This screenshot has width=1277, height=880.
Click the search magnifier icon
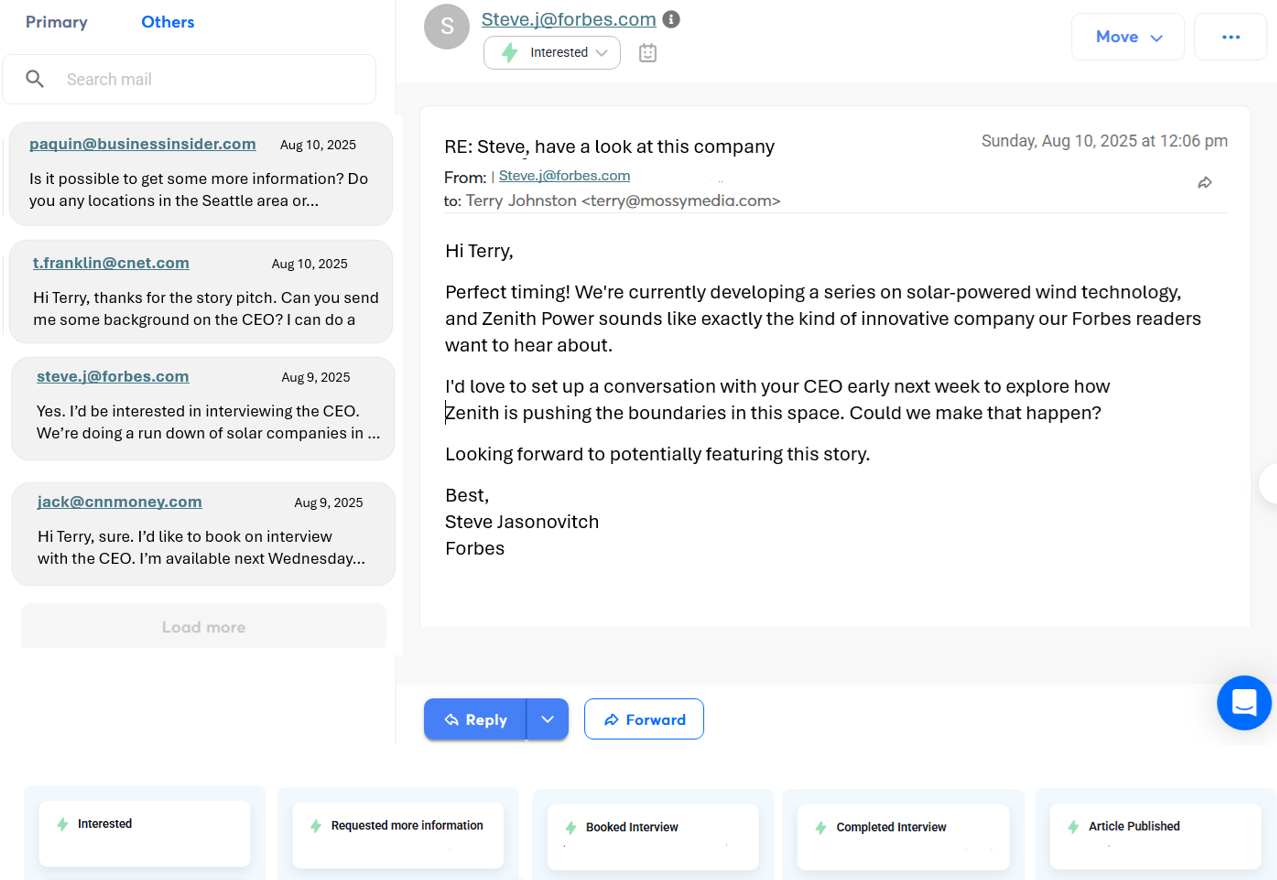click(x=35, y=79)
